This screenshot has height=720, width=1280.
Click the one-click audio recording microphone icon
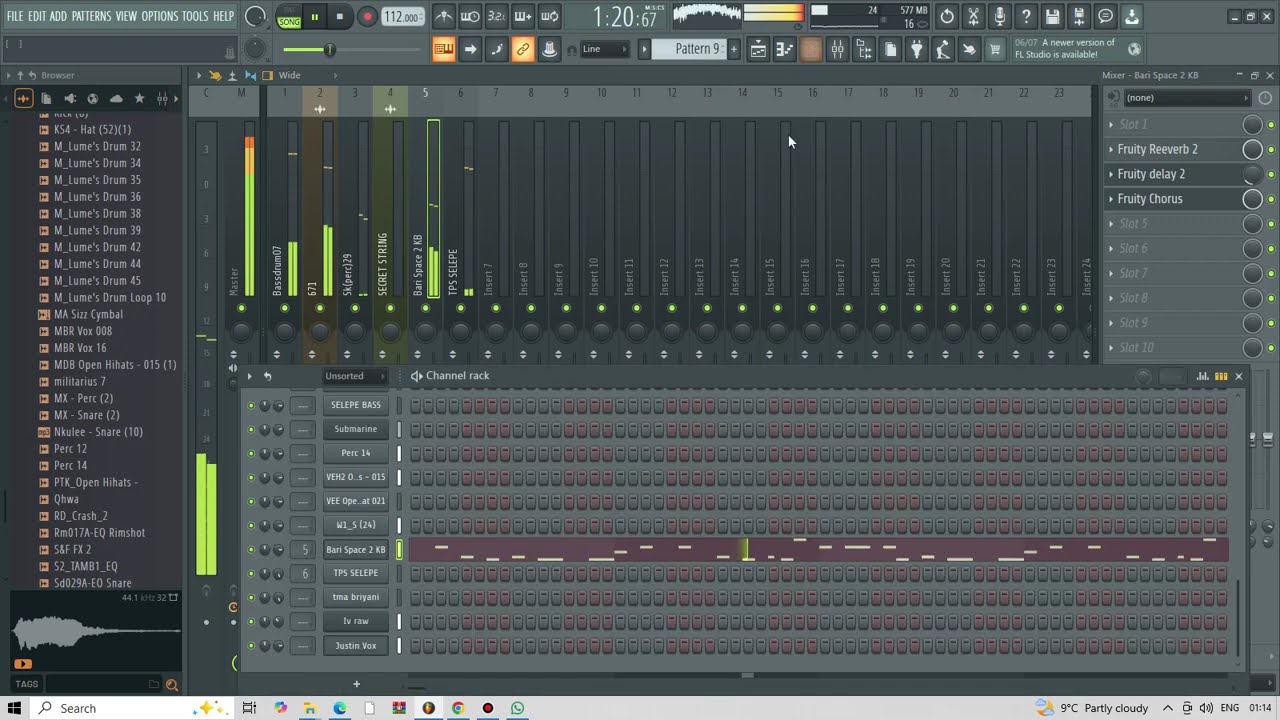click(x=999, y=16)
